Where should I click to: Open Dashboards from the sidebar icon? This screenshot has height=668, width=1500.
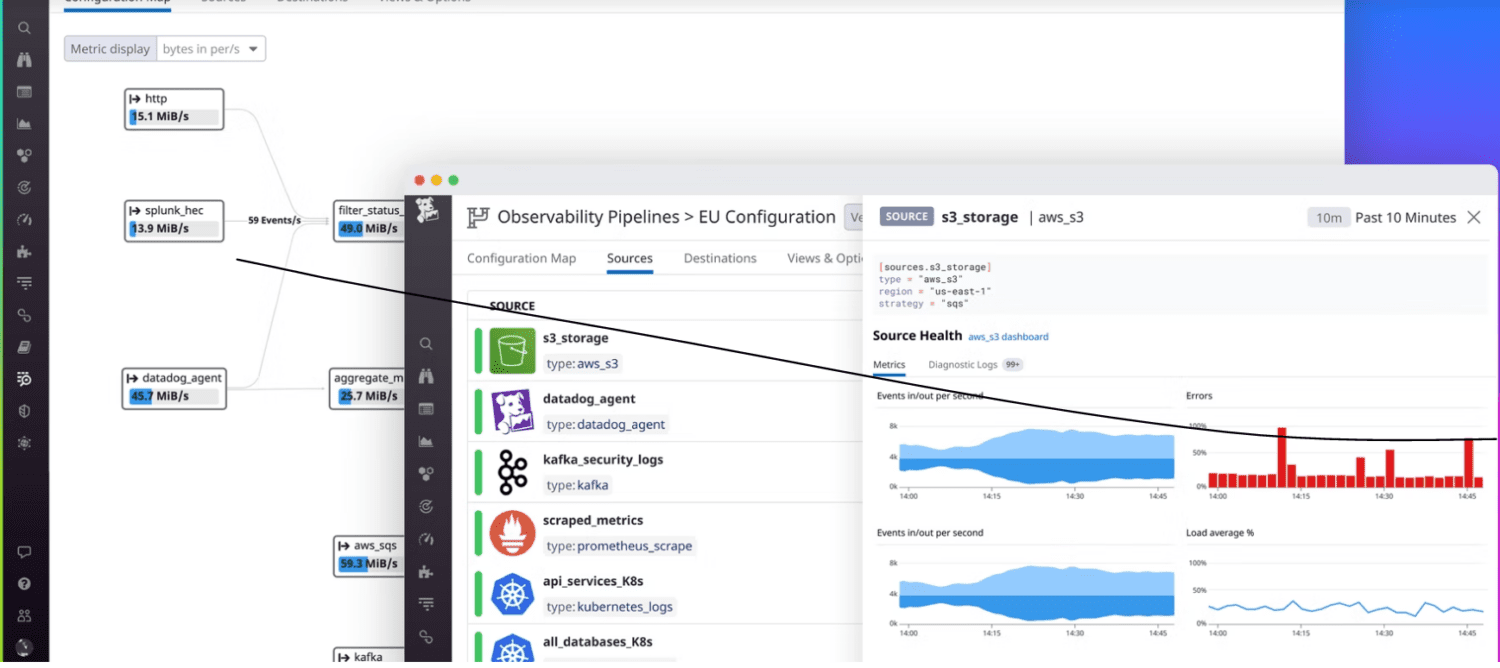tap(24, 93)
